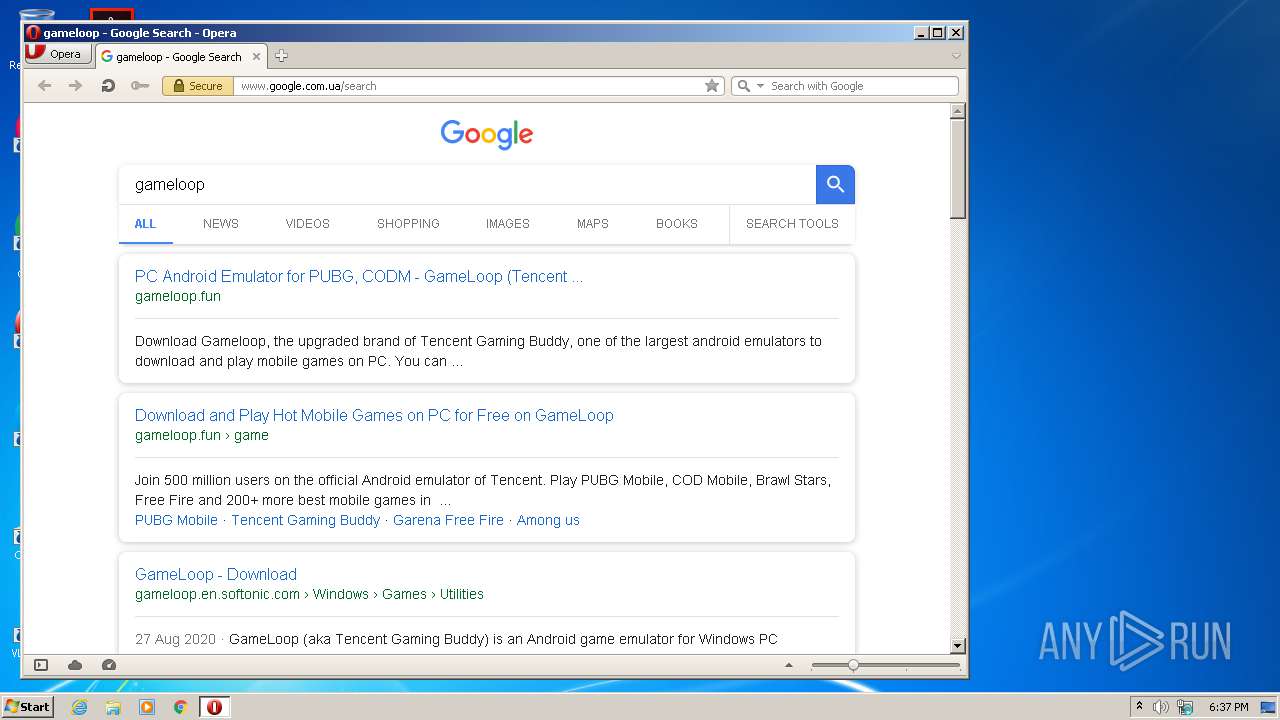Image resolution: width=1280 pixels, height=720 pixels.
Task: Open the search engine dropdown arrow
Action: click(x=760, y=86)
